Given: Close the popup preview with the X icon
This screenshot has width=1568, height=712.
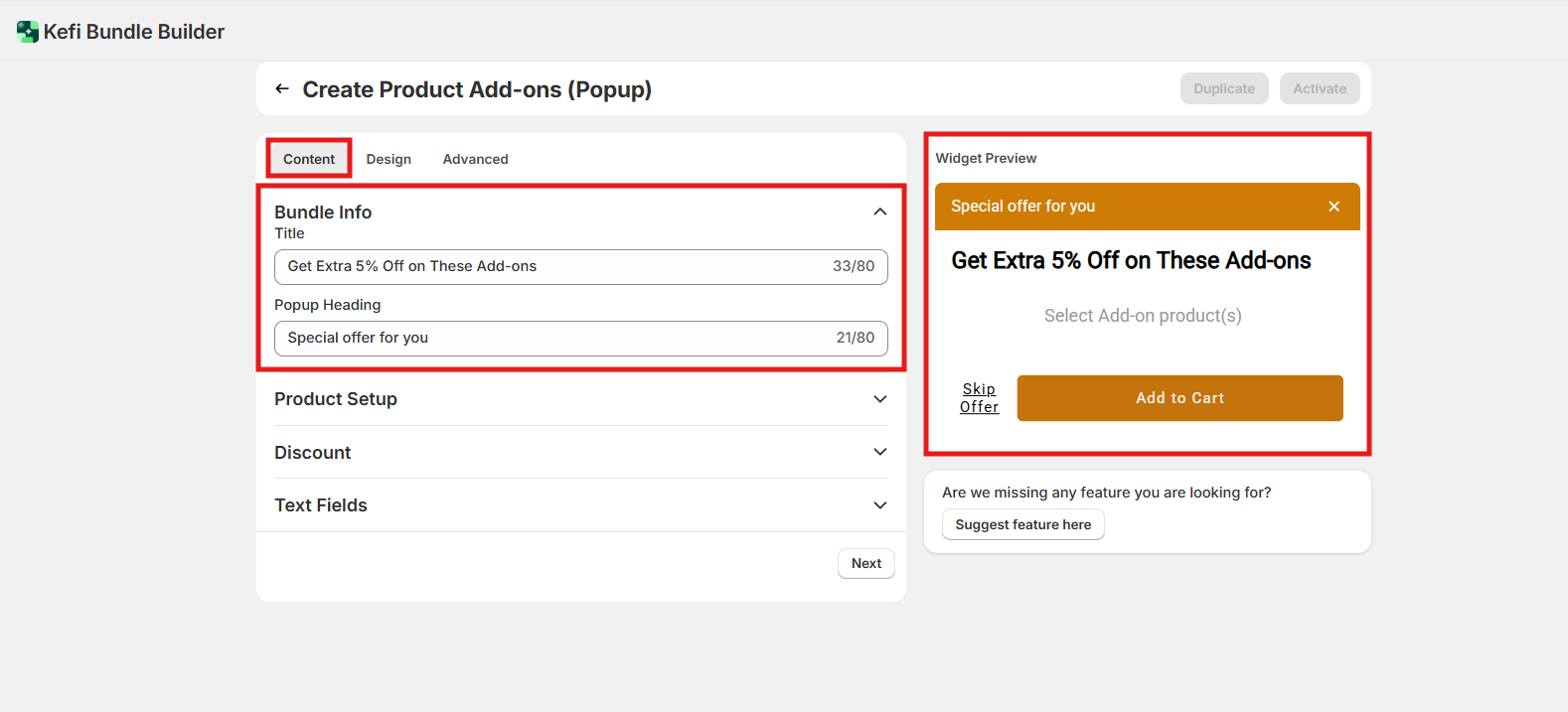Looking at the screenshot, I should point(1333,207).
